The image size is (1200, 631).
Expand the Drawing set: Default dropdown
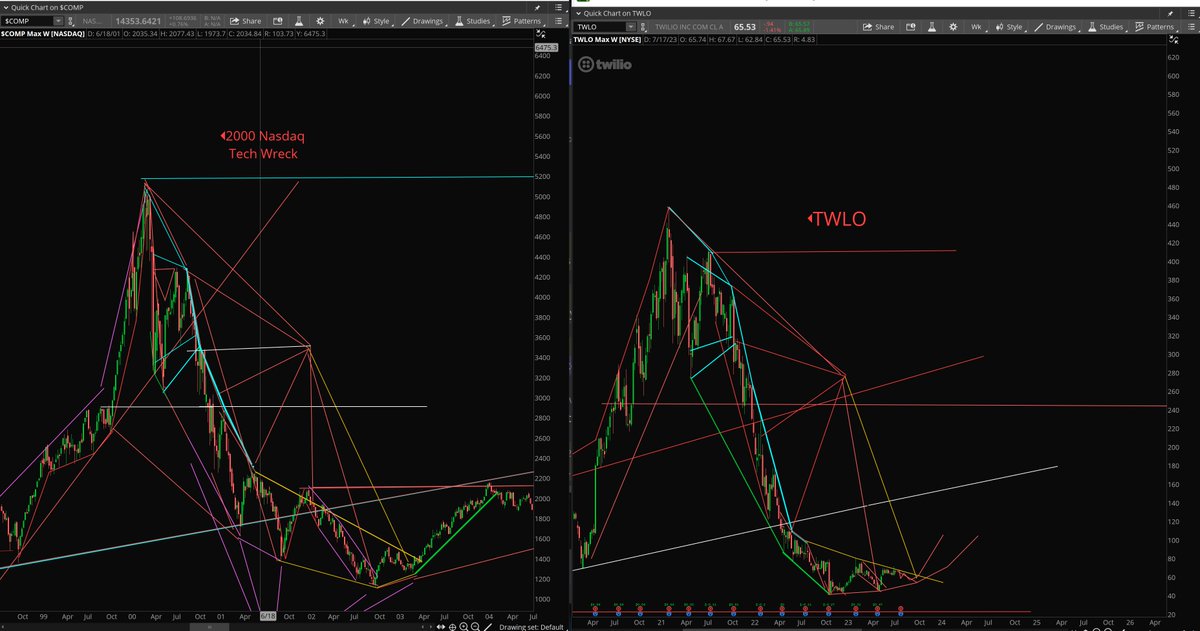click(530, 627)
